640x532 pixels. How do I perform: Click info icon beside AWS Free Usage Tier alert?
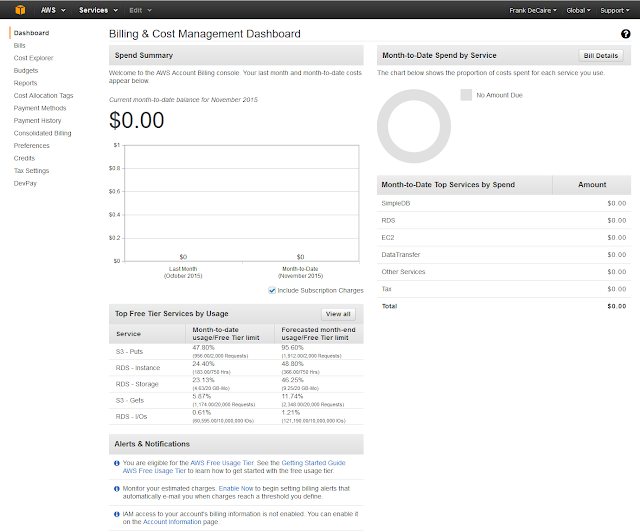pos(116,463)
